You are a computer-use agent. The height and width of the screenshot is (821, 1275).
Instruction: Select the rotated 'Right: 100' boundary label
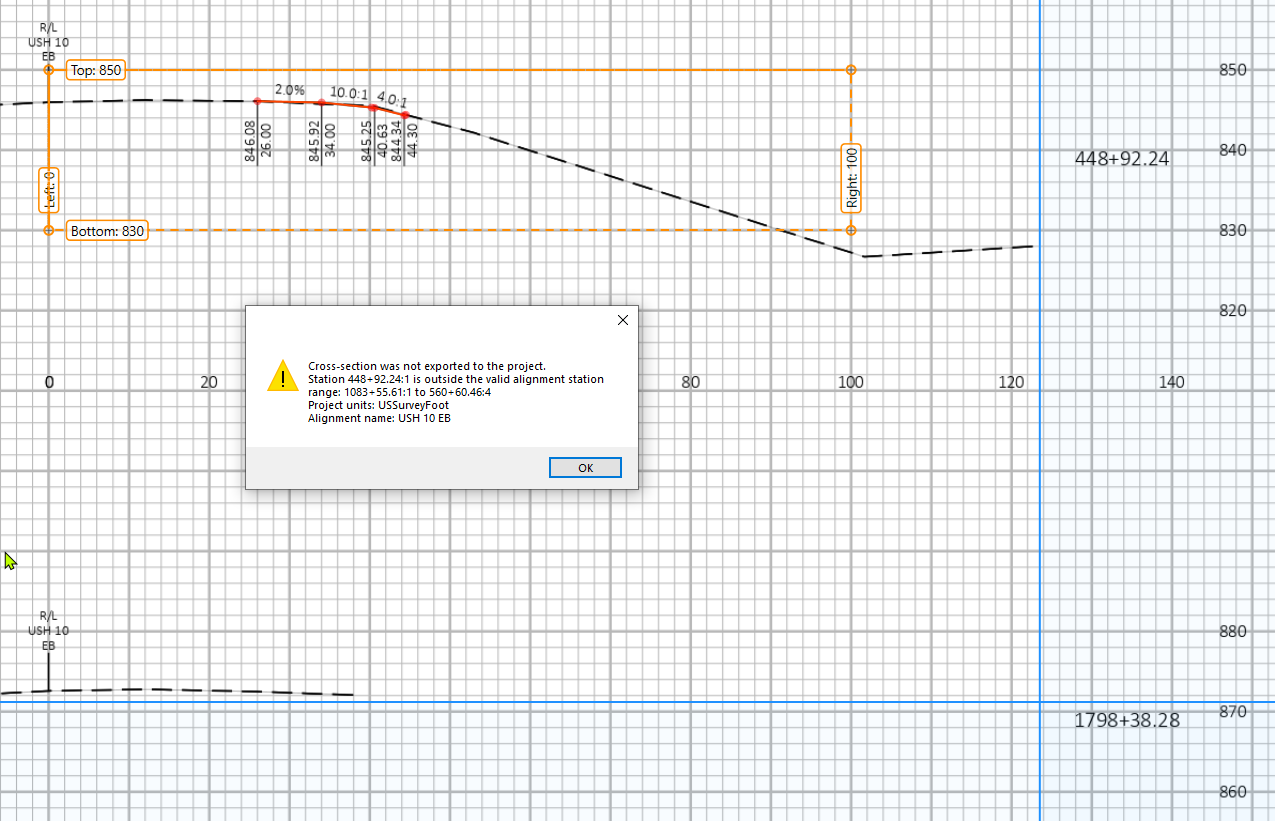[x=852, y=178]
